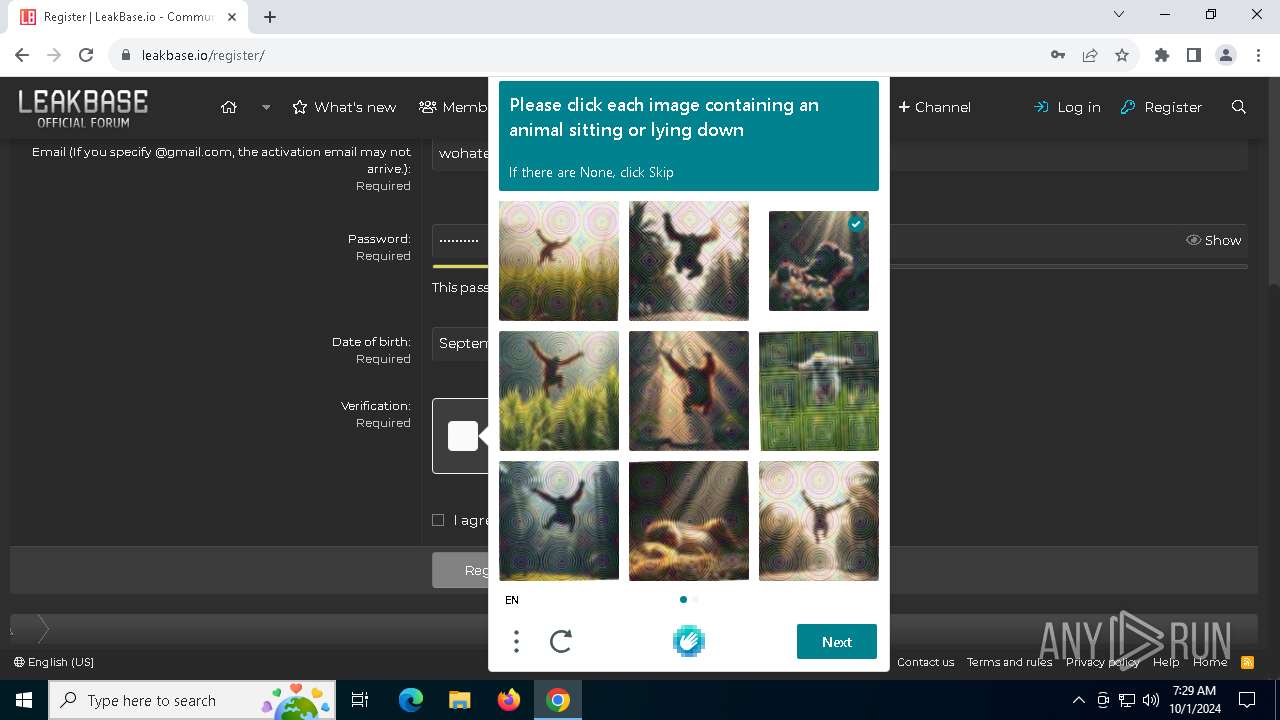Click Log in in the header
Screen dimensions: 1280x720
(1067, 107)
